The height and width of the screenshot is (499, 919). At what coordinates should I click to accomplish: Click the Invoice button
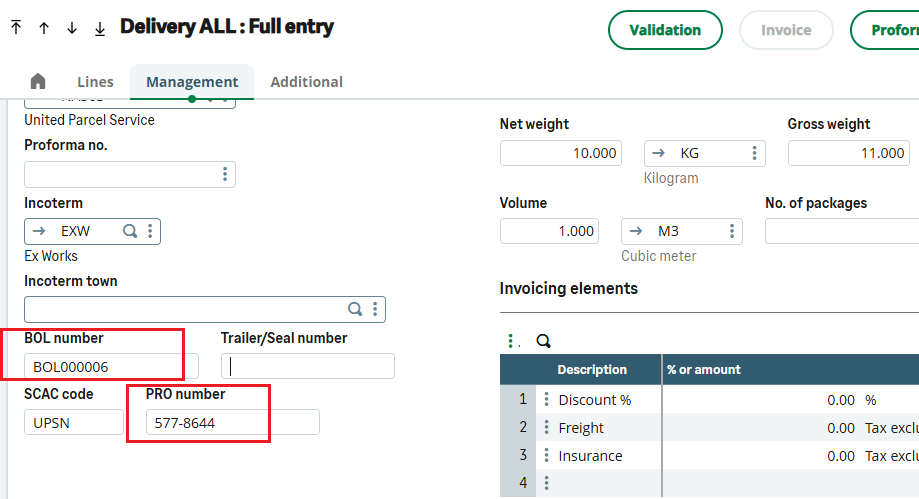[786, 30]
